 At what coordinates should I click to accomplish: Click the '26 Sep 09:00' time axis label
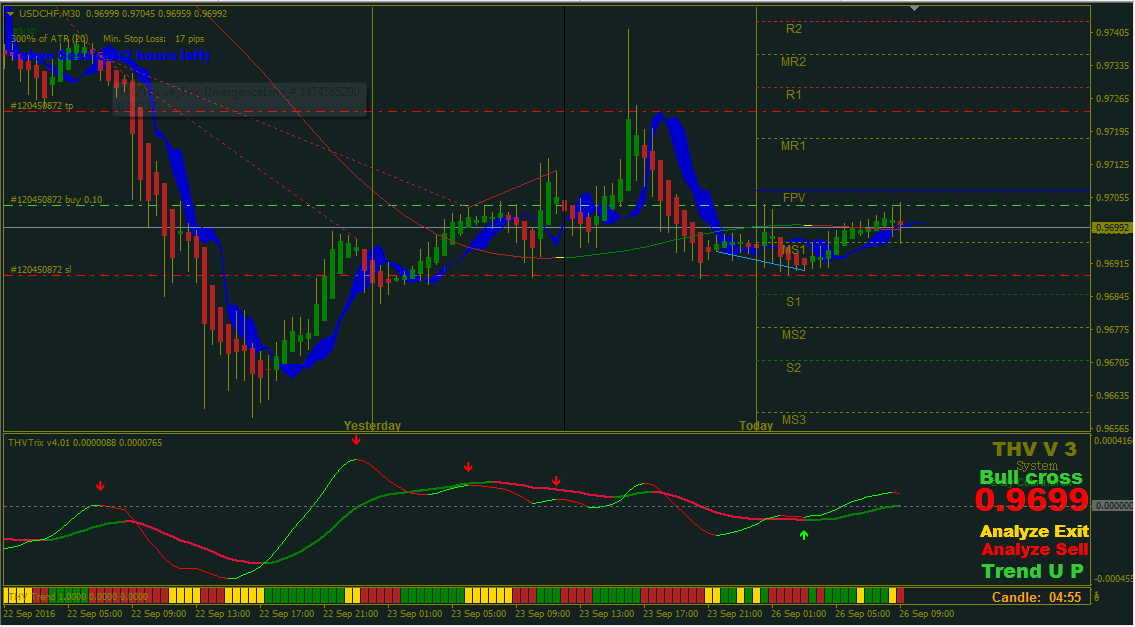click(927, 613)
